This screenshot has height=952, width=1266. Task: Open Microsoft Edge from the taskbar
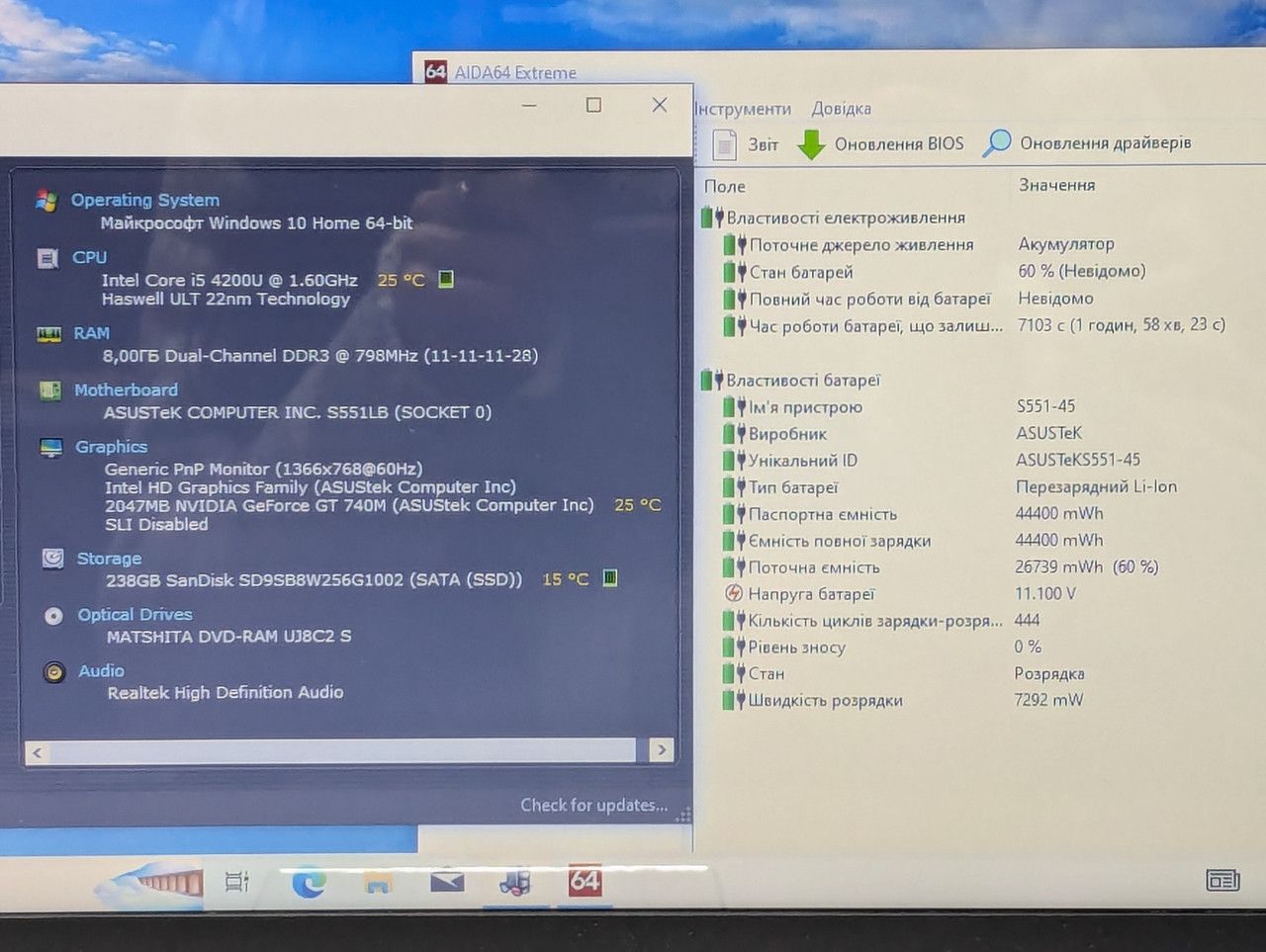tap(310, 882)
